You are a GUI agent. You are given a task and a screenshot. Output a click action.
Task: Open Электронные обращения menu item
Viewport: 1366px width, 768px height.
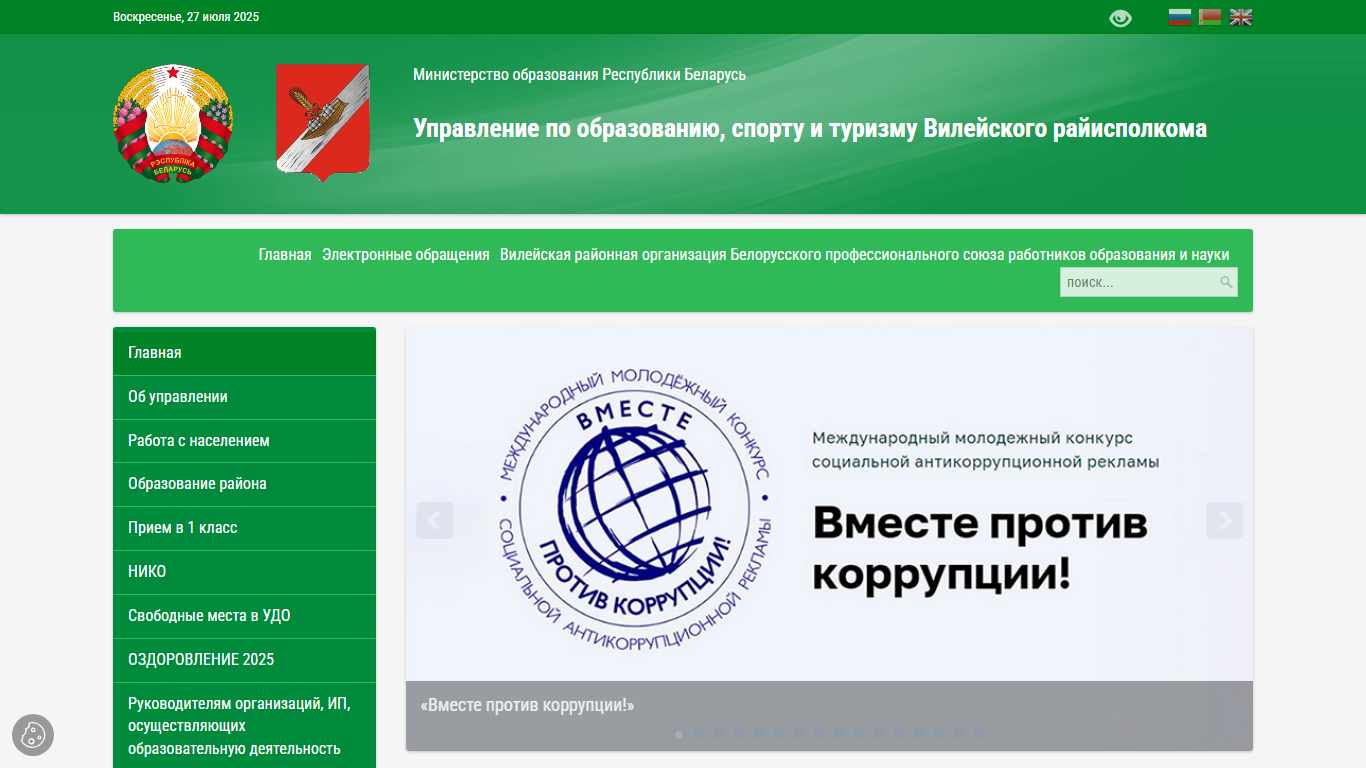point(406,255)
